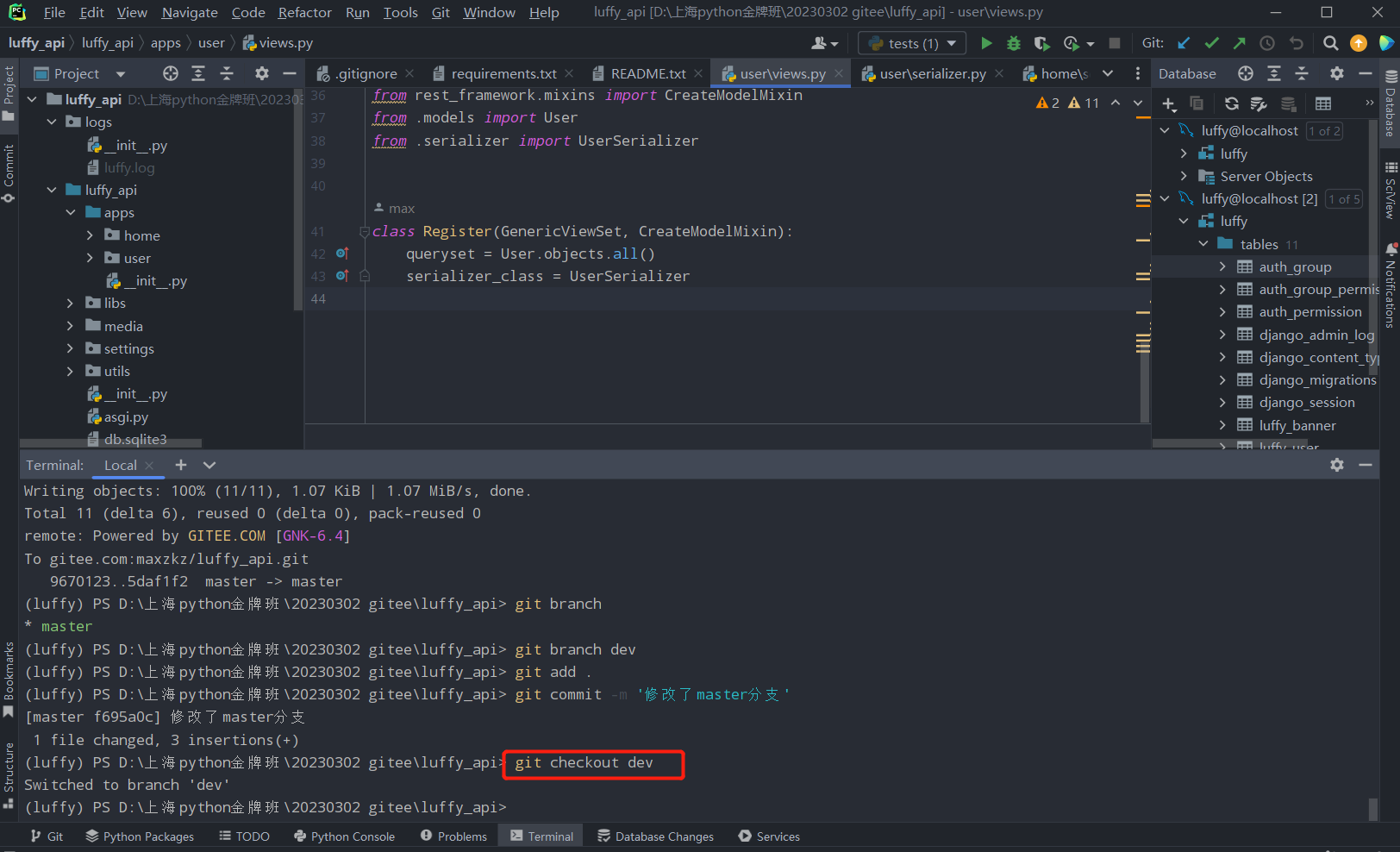Close the Local terminal tab
The height and width of the screenshot is (852, 1400).
tap(149, 466)
